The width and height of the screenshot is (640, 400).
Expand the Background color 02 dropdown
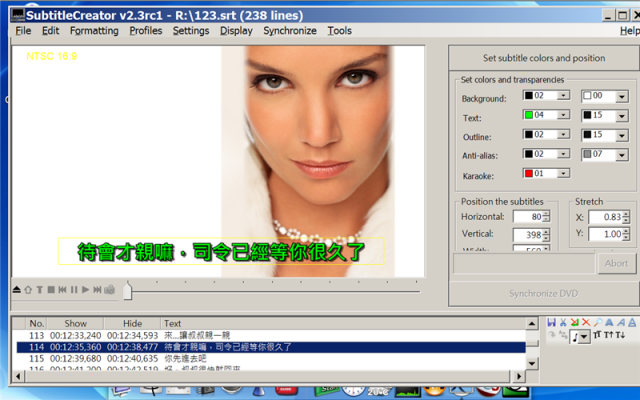tap(563, 96)
